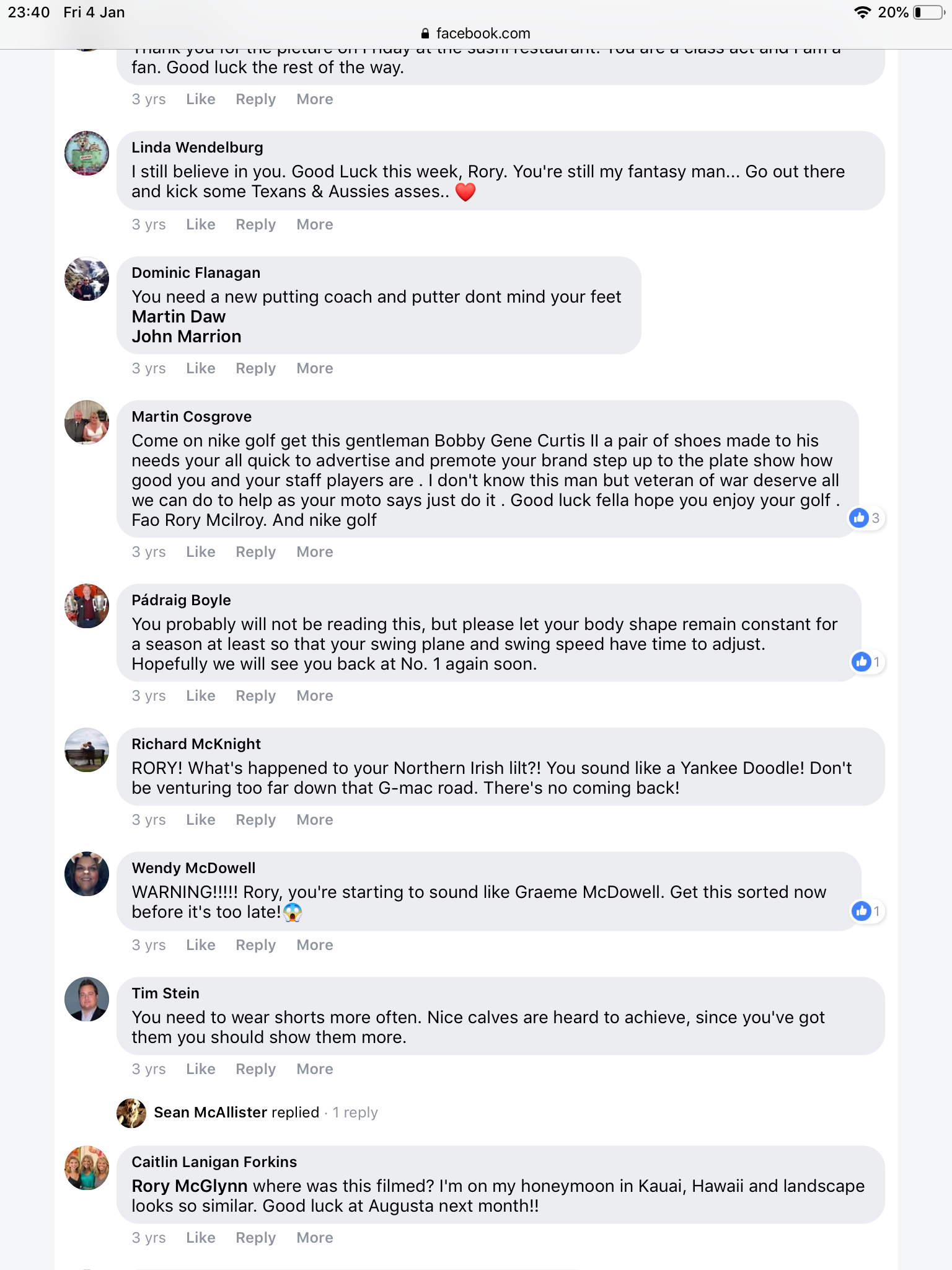Tap the facebook.com address bar

point(476,33)
